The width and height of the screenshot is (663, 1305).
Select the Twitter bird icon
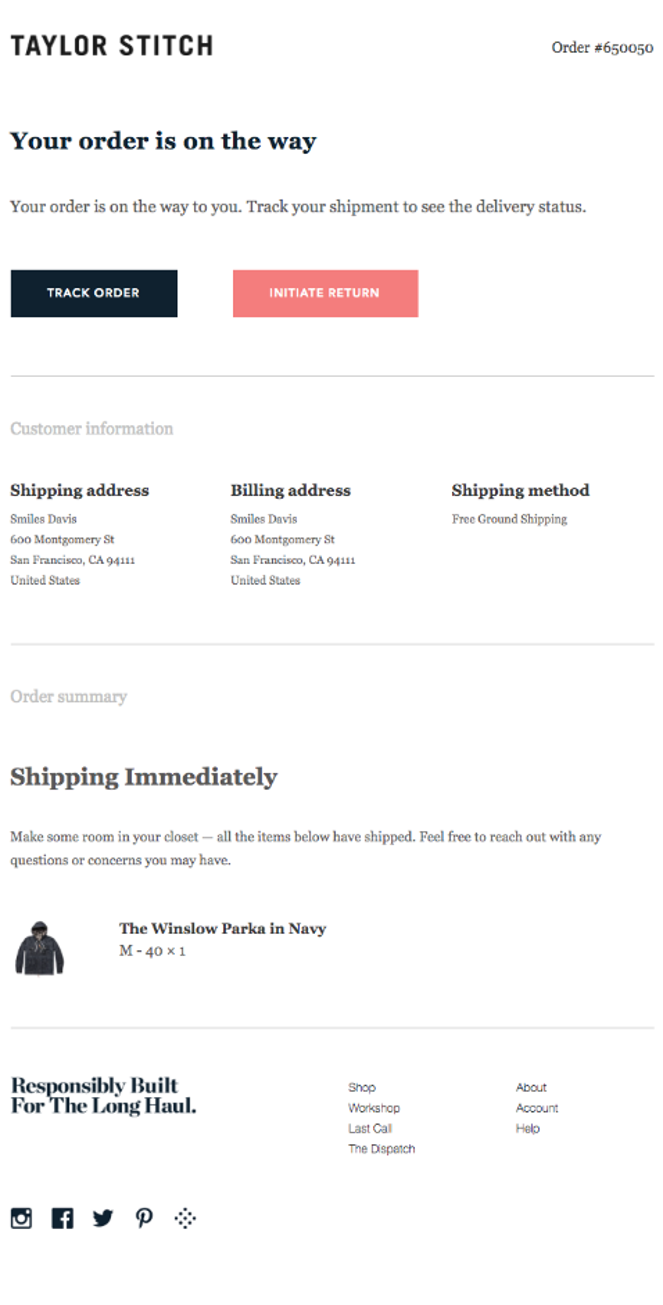click(x=103, y=1218)
